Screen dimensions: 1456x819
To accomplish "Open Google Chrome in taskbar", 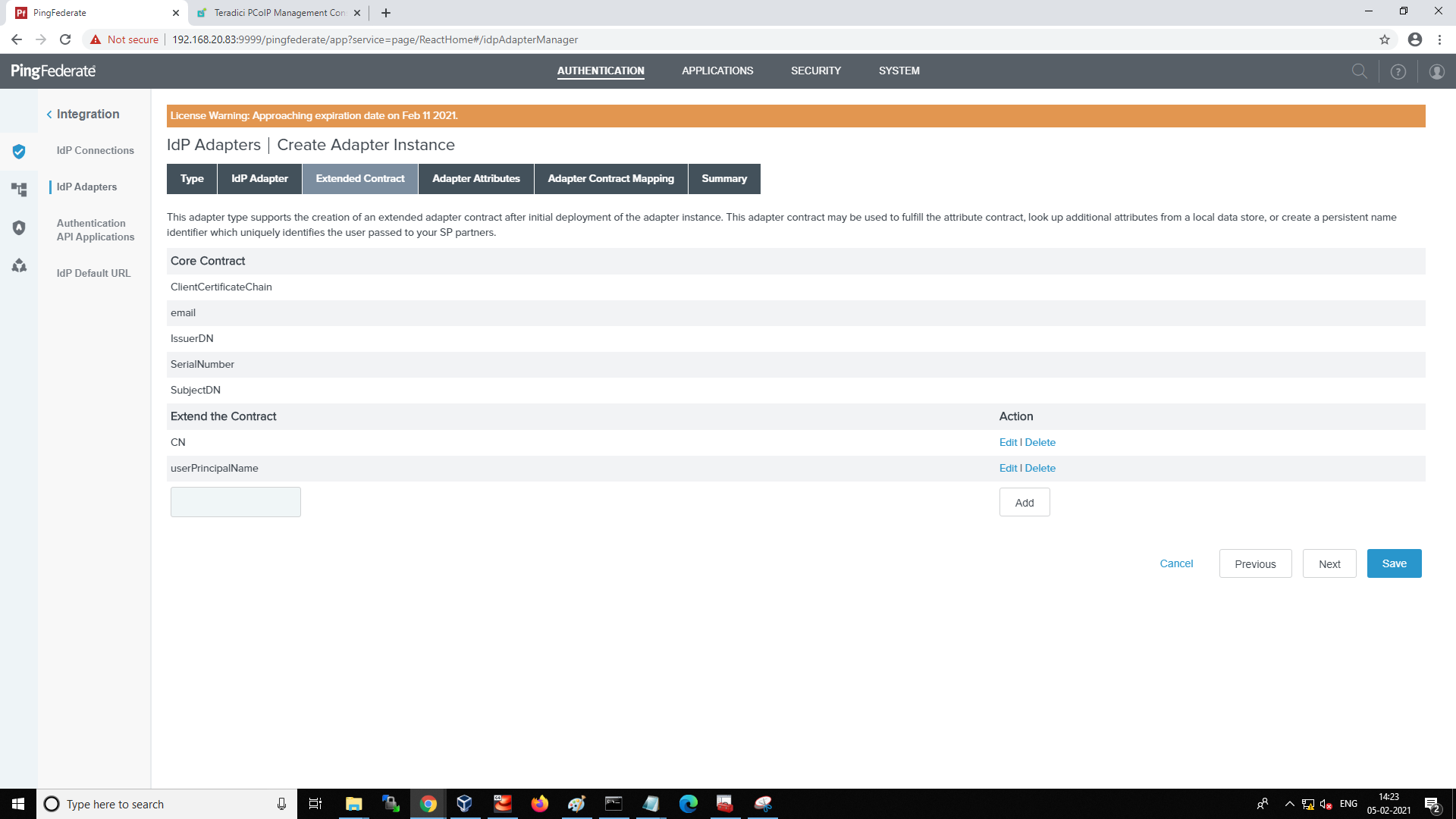I will [x=428, y=804].
